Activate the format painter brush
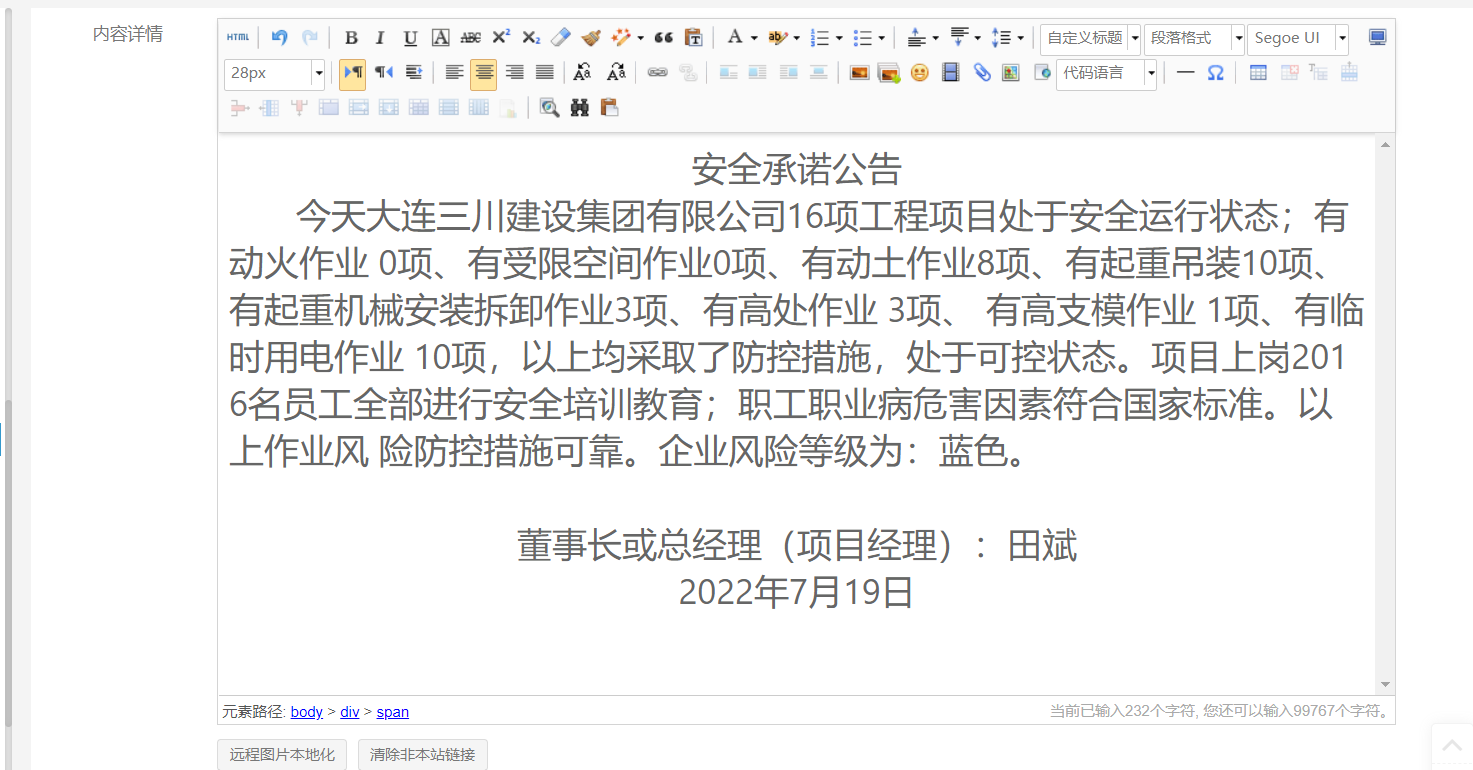Image resolution: width=1473 pixels, height=770 pixels. [x=590, y=38]
